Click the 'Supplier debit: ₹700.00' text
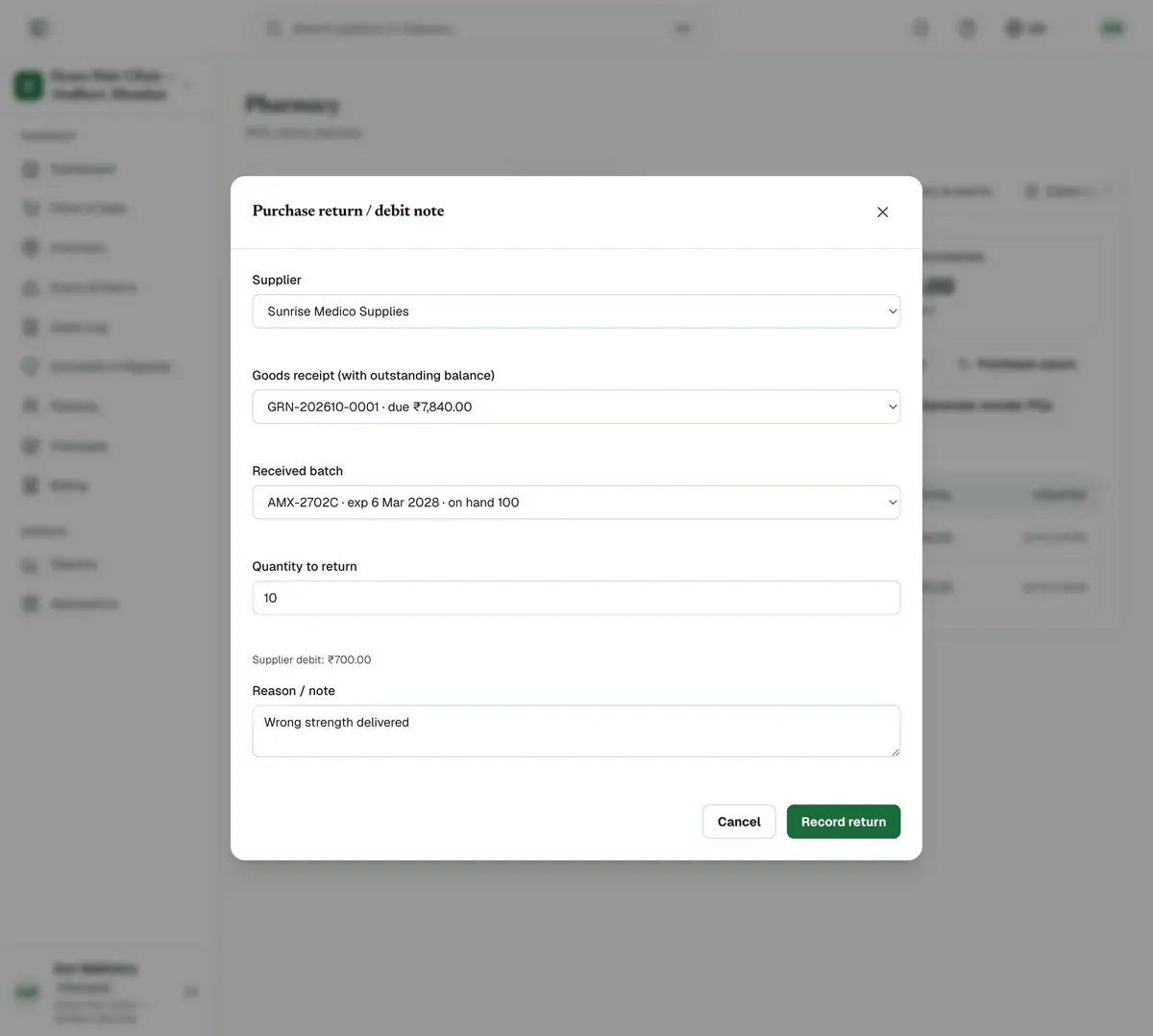 point(311,660)
